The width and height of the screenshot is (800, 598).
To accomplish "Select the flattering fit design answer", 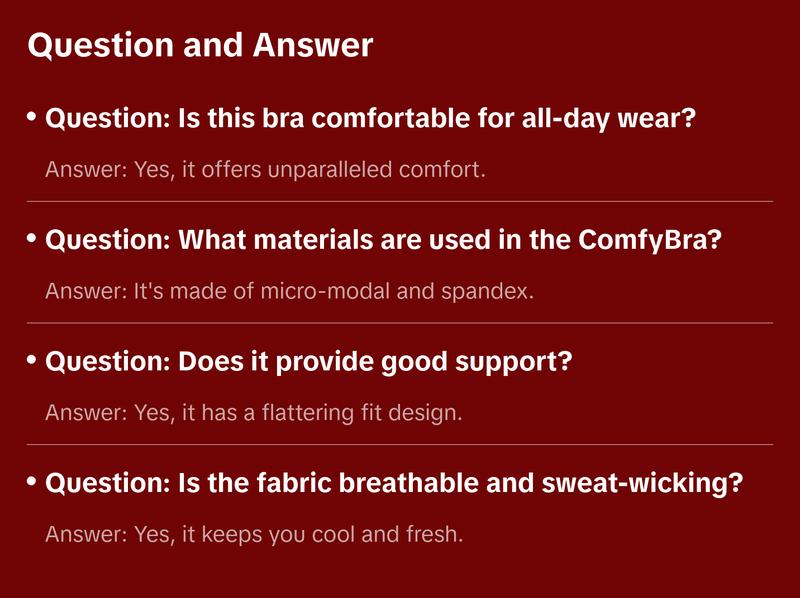I will pos(254,413).
